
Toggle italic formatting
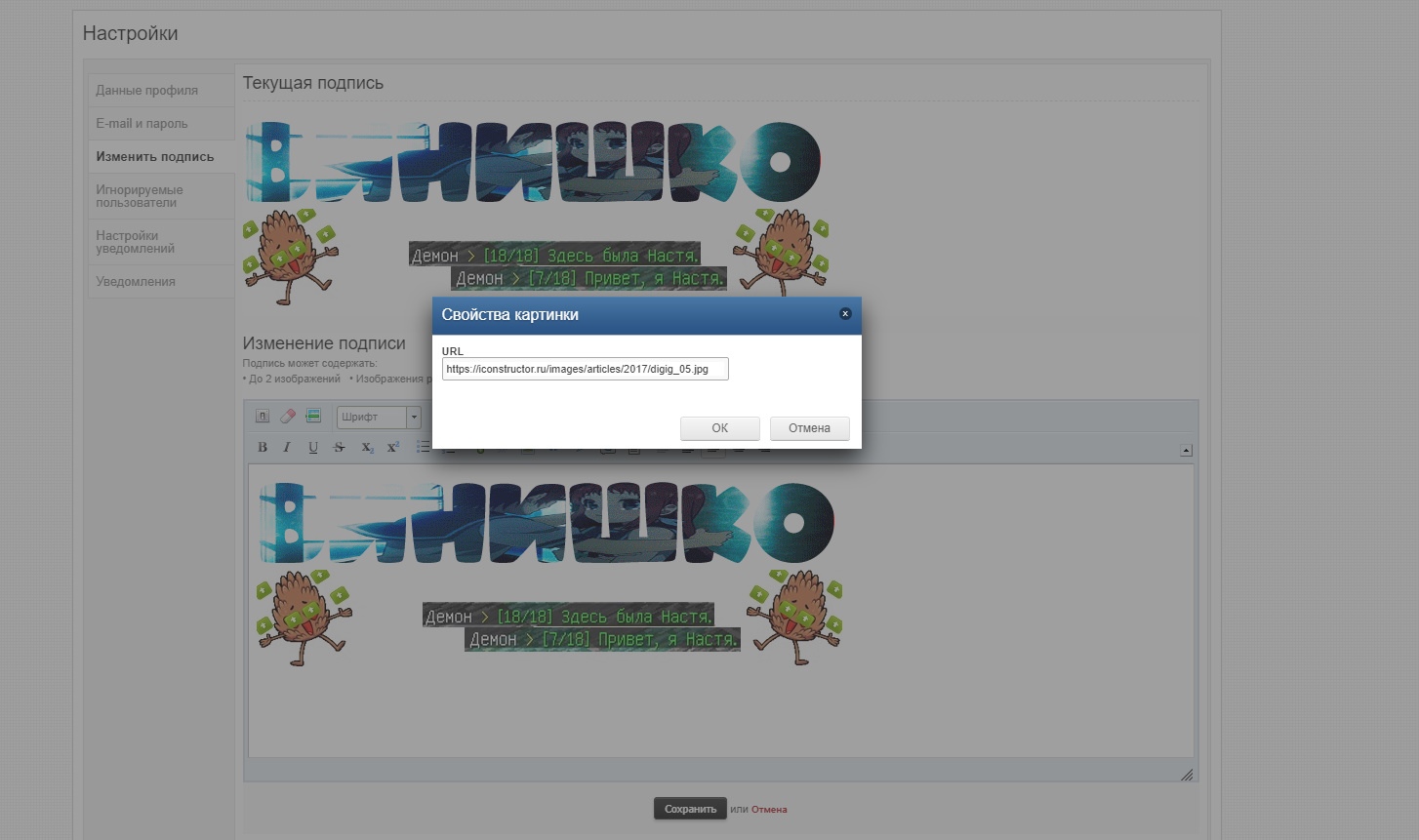287,447
